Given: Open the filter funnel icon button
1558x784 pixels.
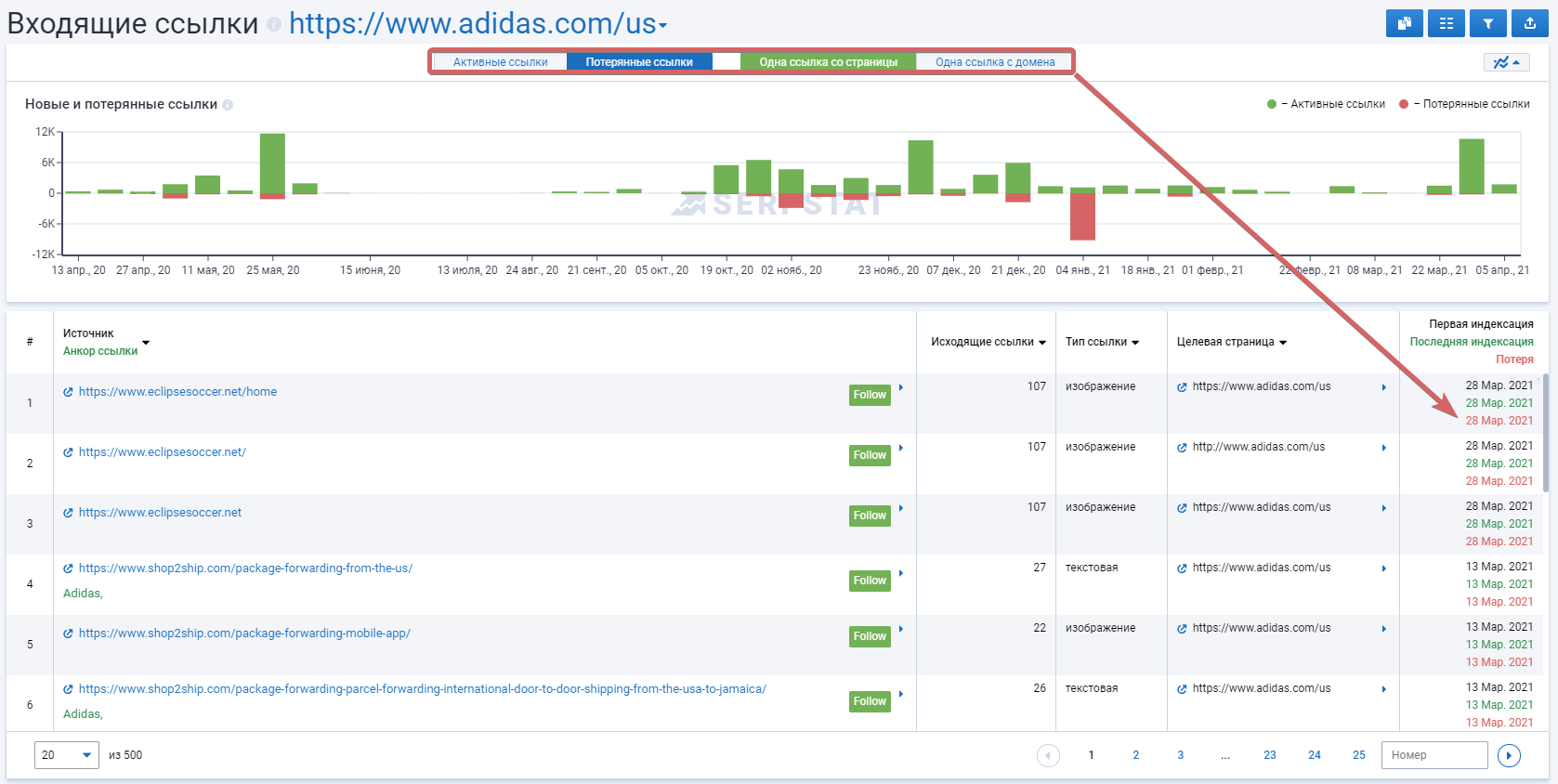Looking at the screenshot, I should (x=1488, y=23).
